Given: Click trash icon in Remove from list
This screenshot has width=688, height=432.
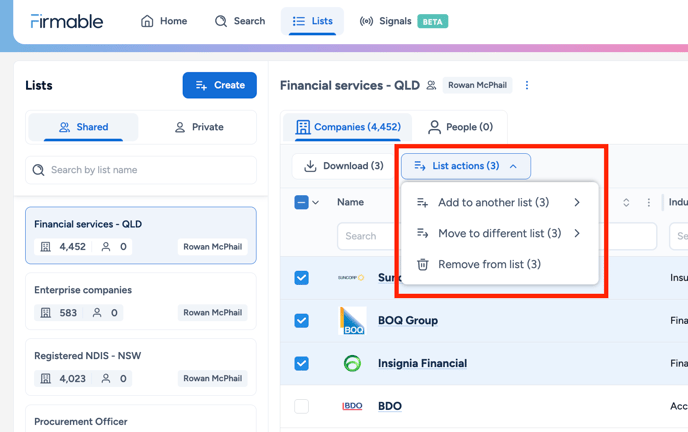Looking at the screenshot, I should pyautogui.click(x=423, y=264).
